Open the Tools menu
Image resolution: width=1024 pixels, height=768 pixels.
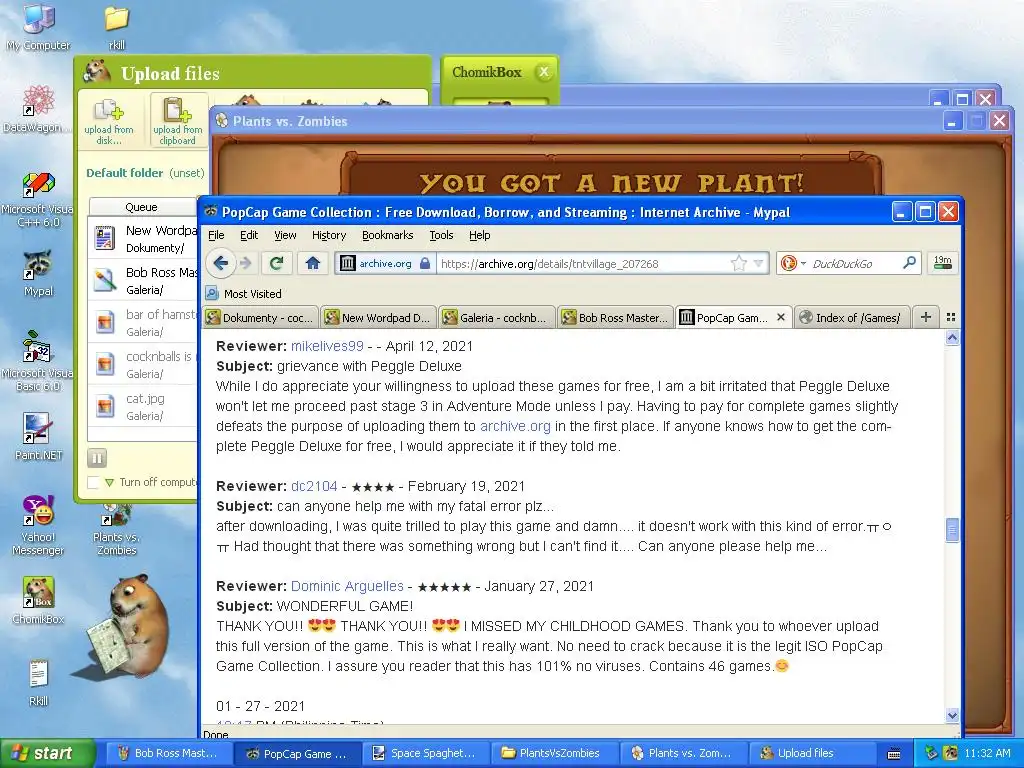[x=441, y=235]
